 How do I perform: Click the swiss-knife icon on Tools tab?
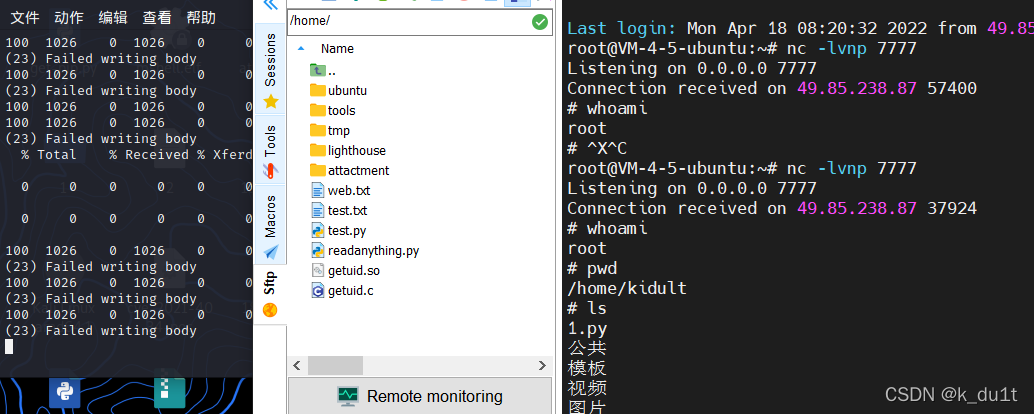[x=270, y=171]
